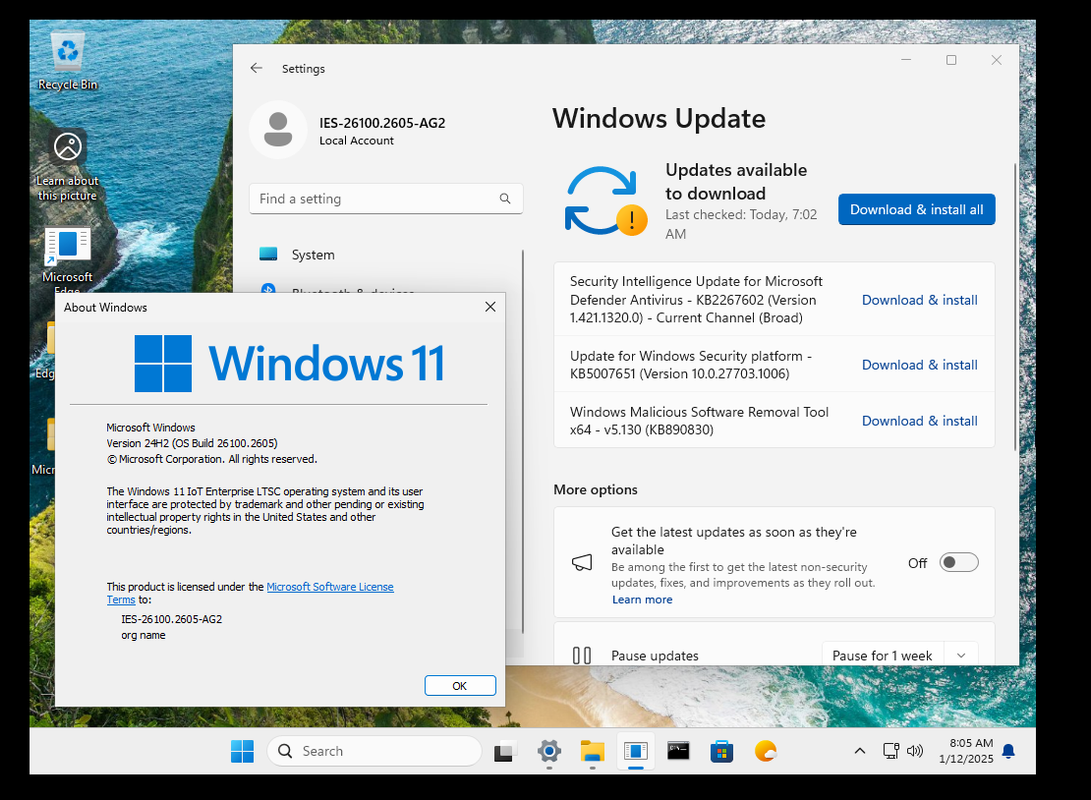This screenshot has height=800, width=1091.
Task: Open the Recycle Bin desktop icon
Action: tap(67, 61)
